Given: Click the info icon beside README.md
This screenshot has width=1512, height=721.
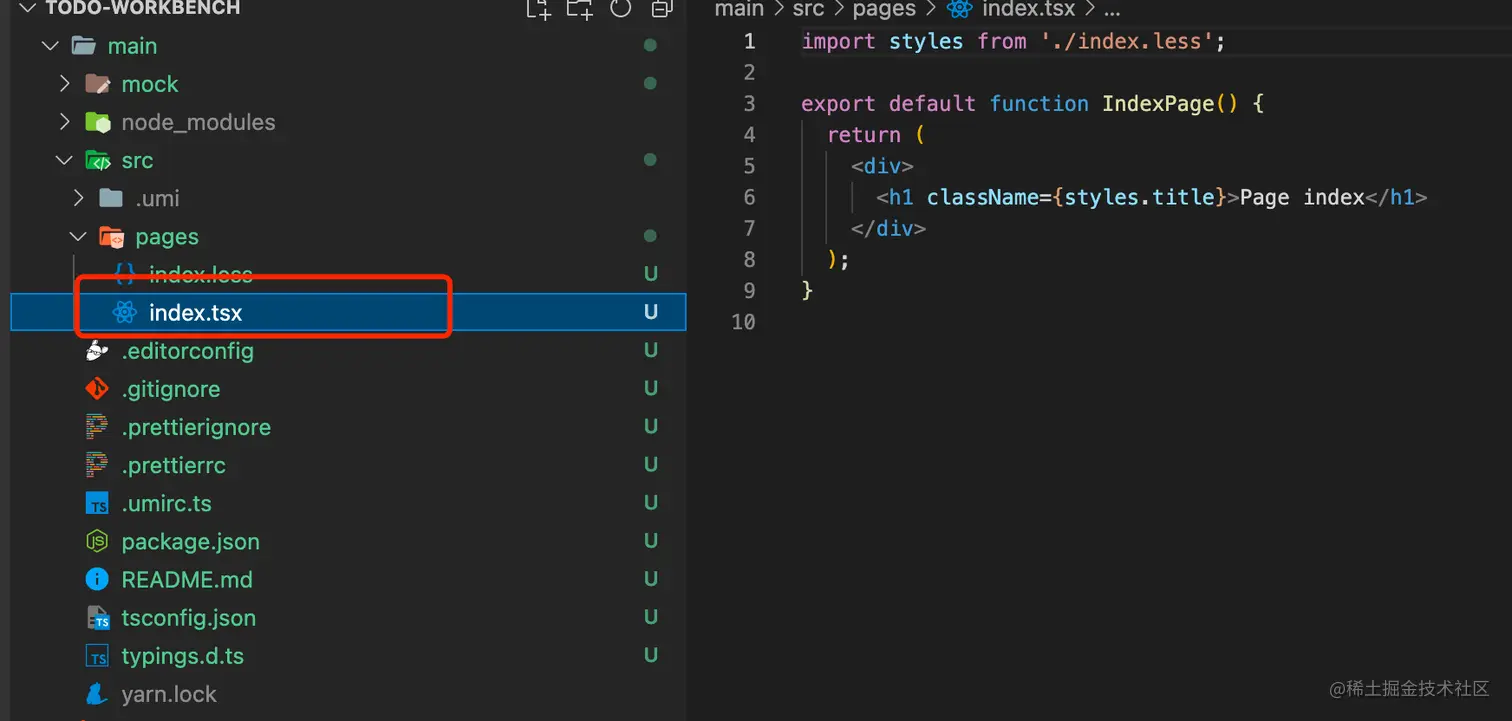Looking at the screenshot, I should (x=97, y=580).
